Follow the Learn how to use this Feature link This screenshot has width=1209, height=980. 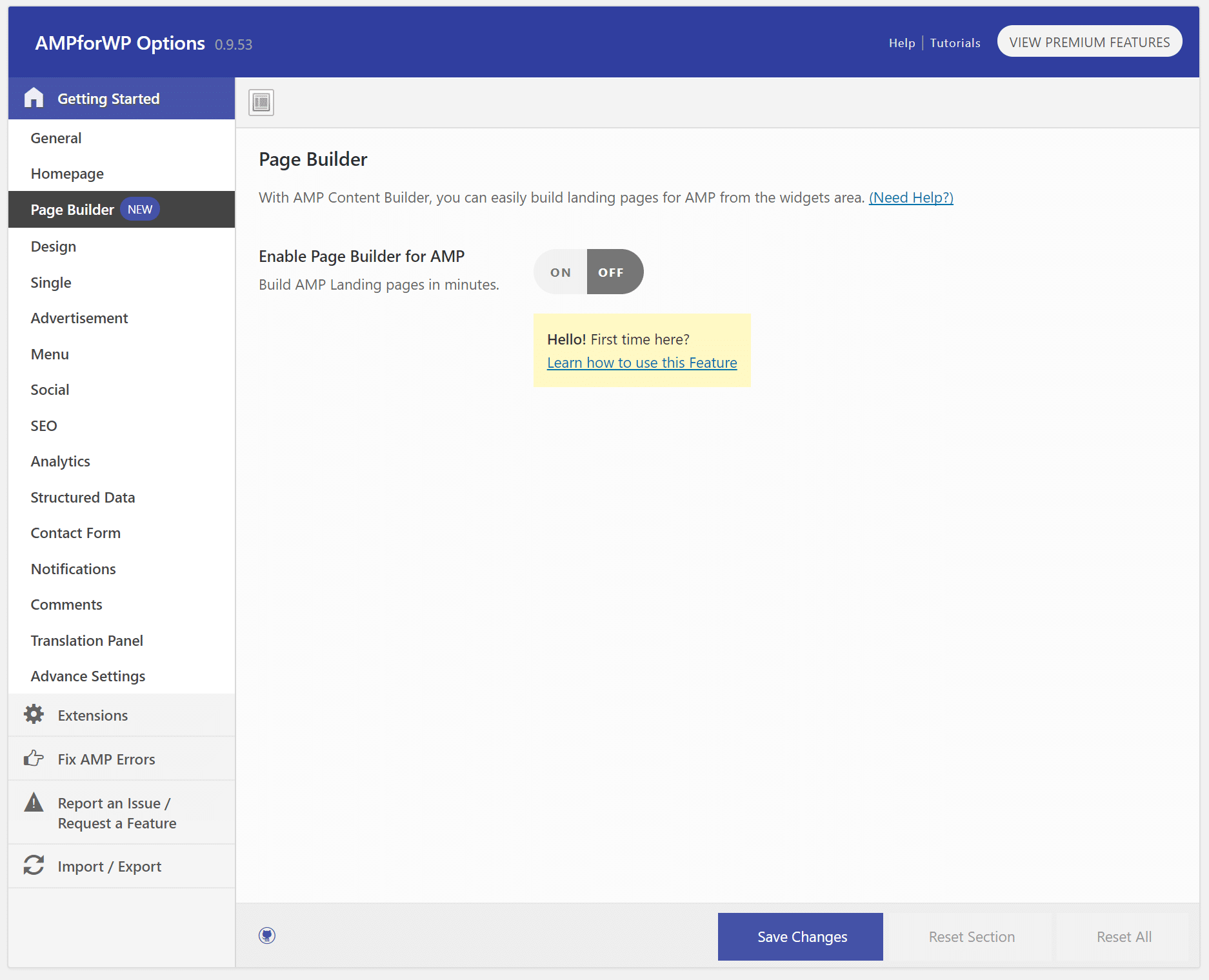point(641,362)
